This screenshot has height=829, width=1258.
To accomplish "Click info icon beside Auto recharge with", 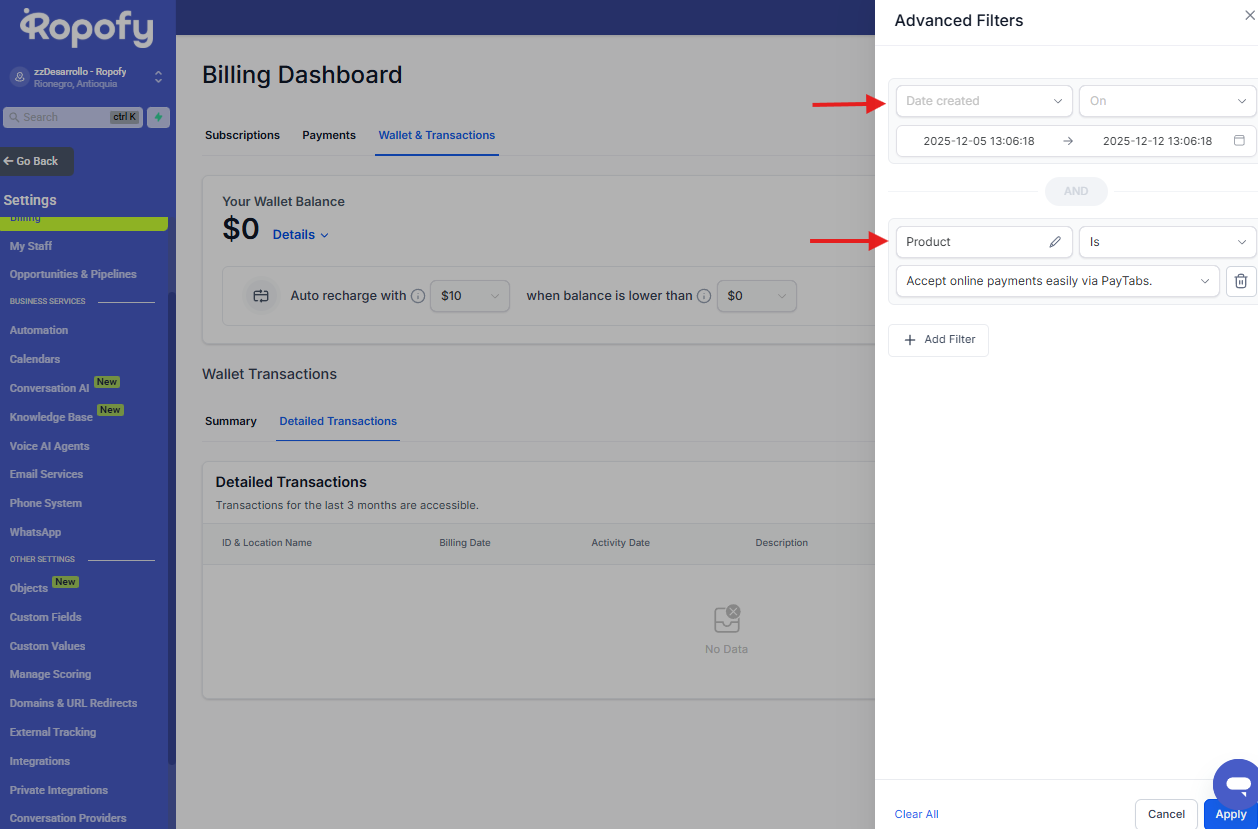I will (418, 296).
